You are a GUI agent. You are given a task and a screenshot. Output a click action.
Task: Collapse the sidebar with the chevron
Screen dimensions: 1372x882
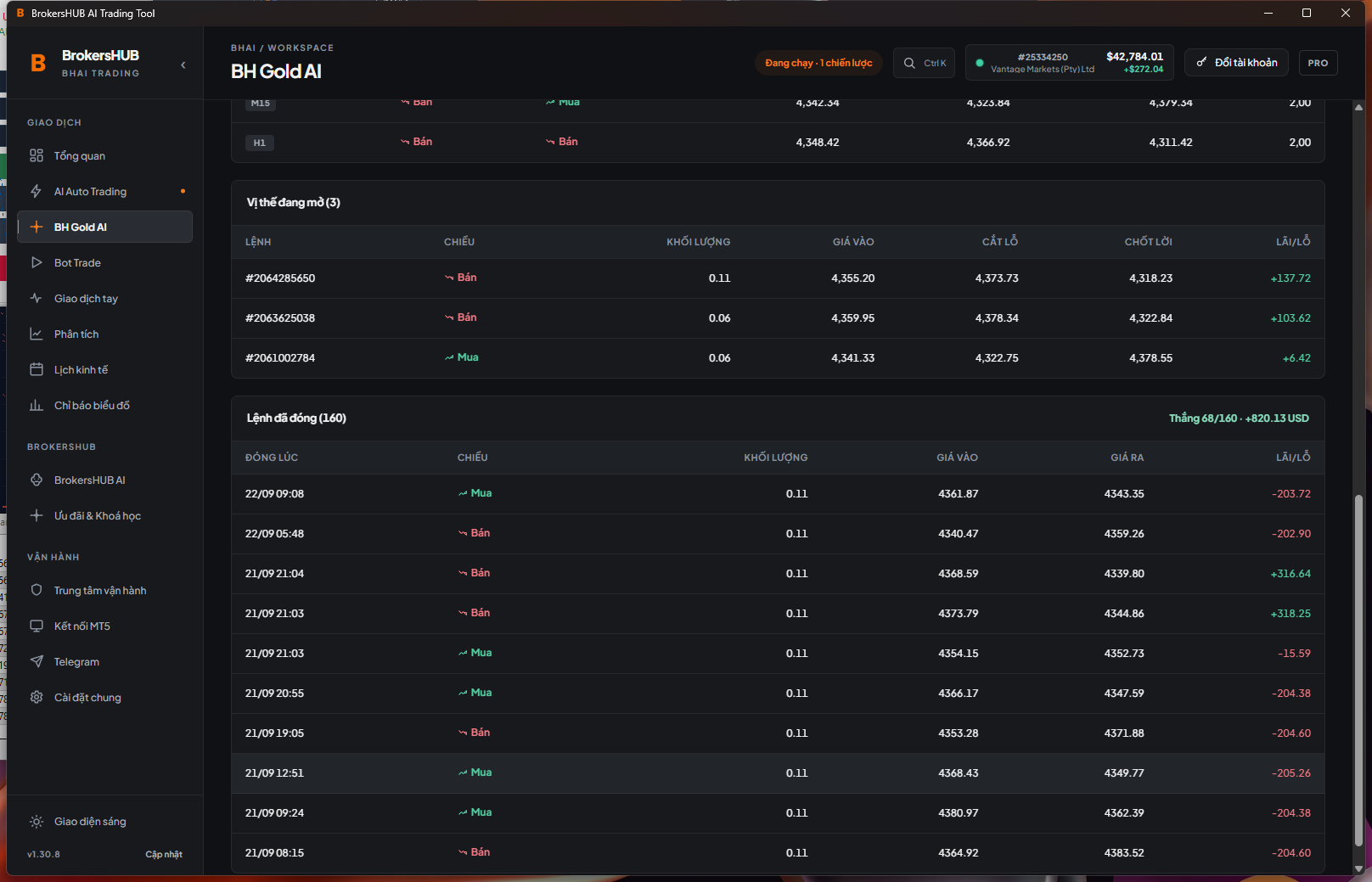(x=183, y=65)
